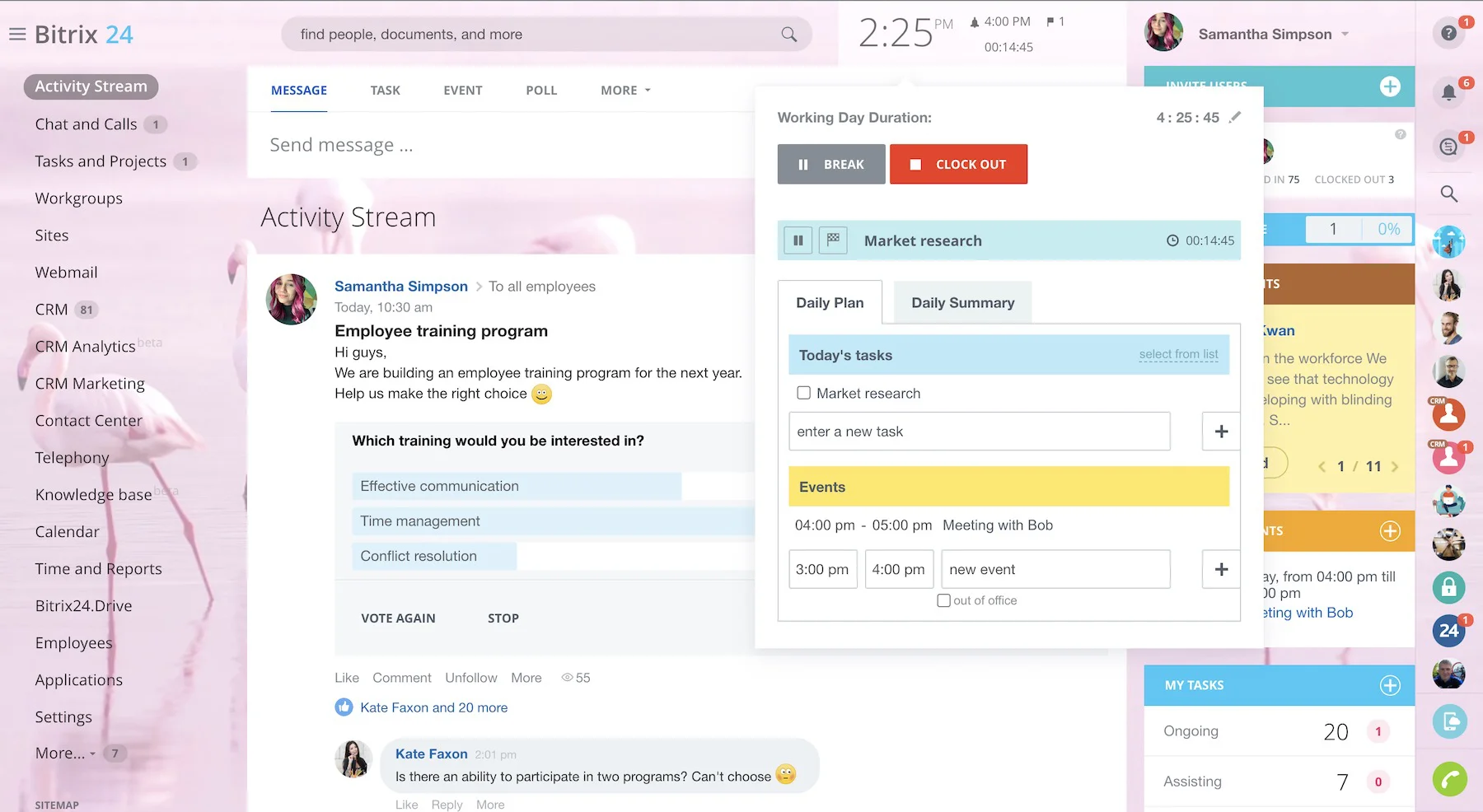Click the search magnifier in the search bar

[x=788, y=35]
